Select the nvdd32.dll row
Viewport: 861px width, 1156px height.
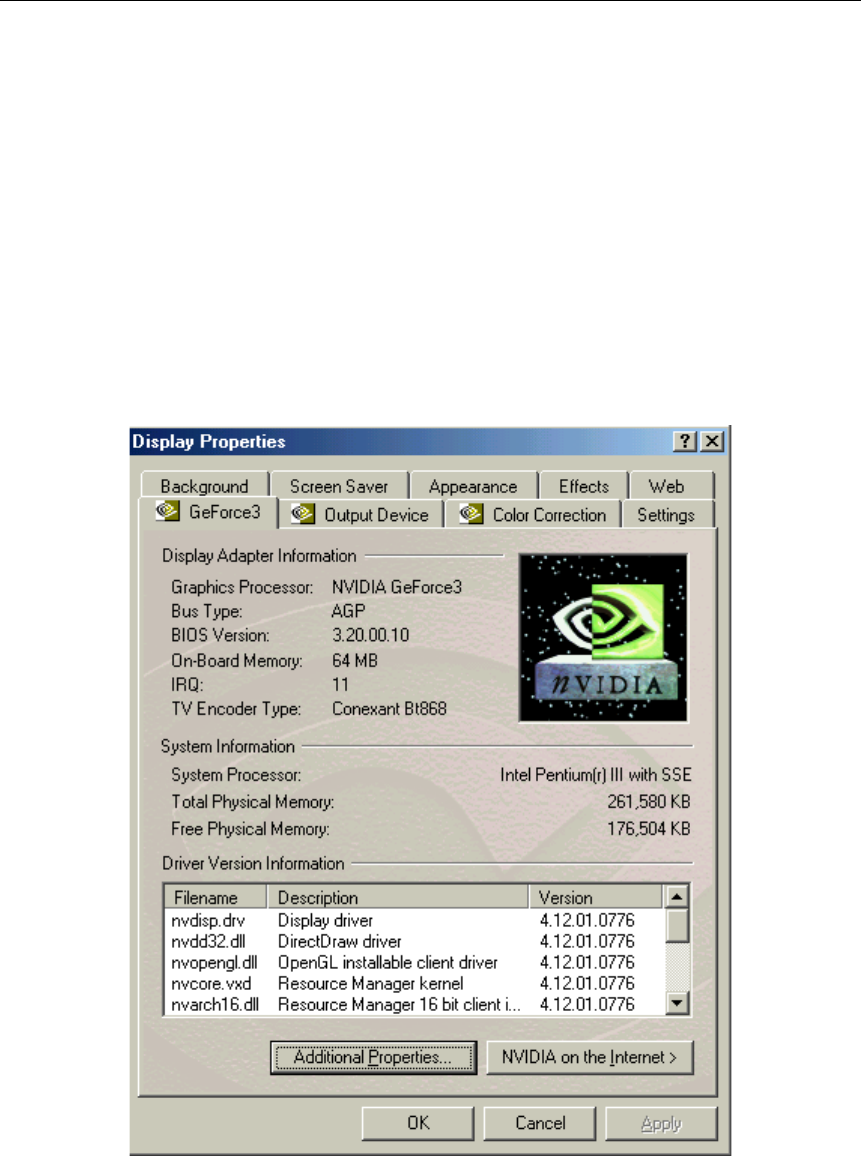pos(414,941)
